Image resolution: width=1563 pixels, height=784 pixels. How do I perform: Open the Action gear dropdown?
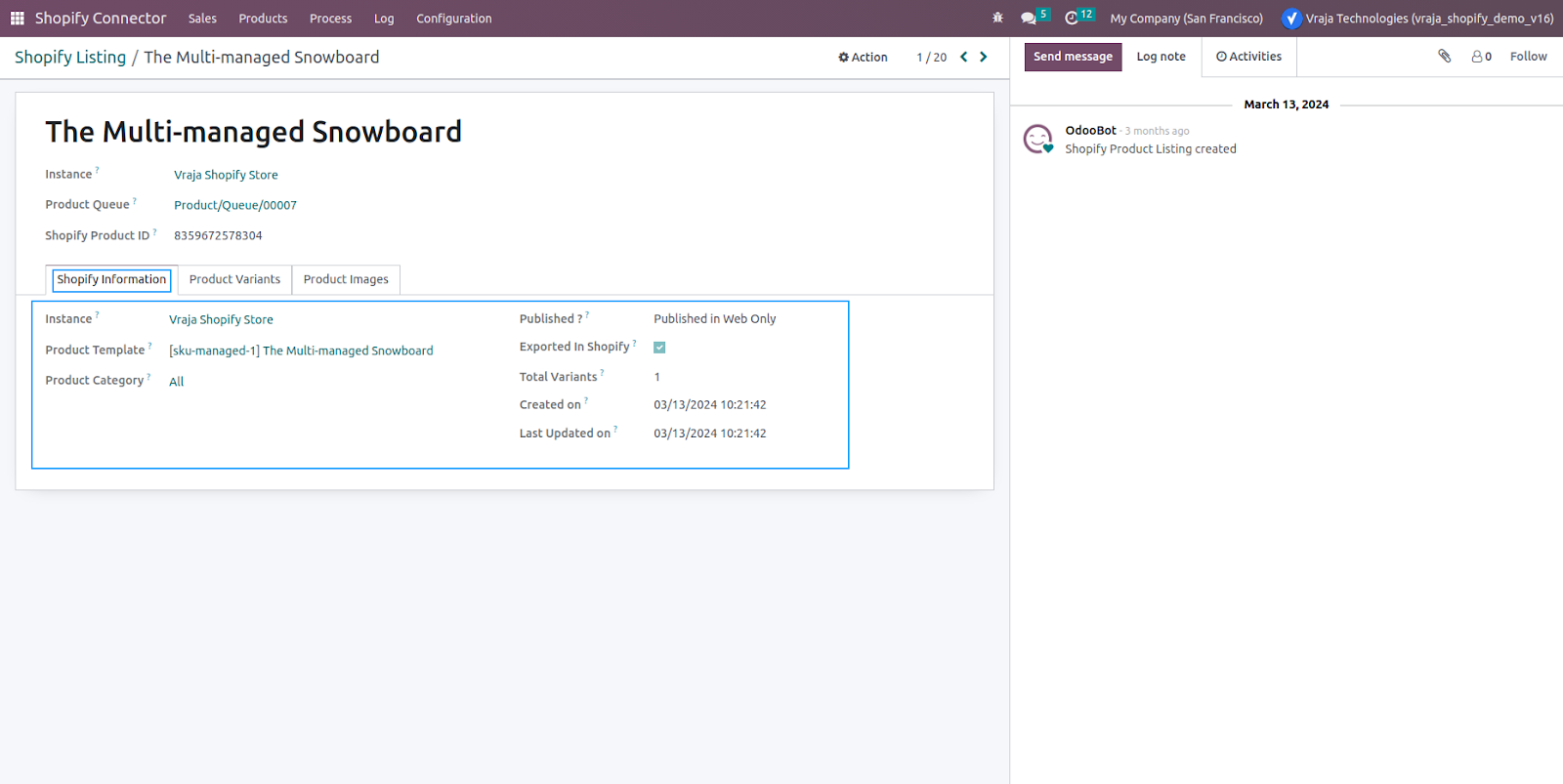click(863, 58)
